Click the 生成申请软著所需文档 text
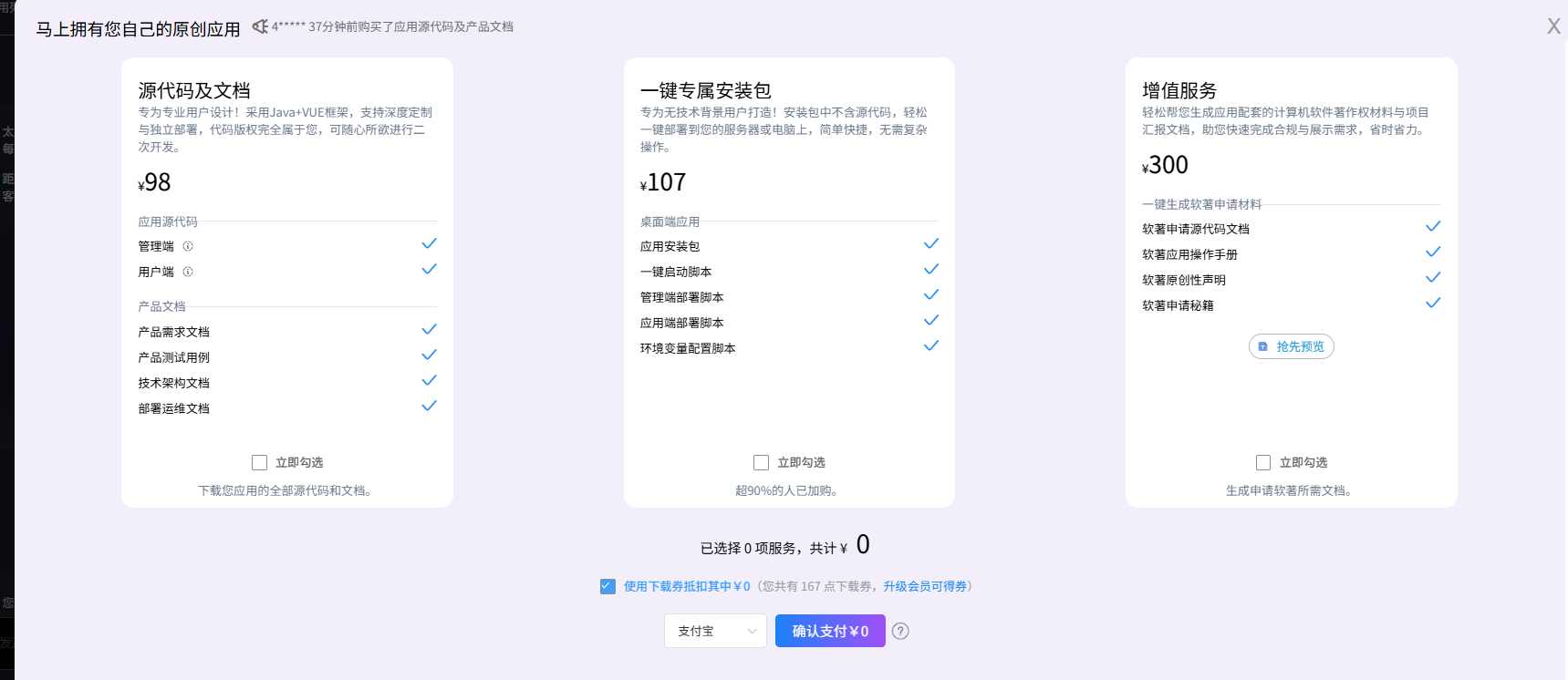Image resolution: width=1568 pixels, height=680 pixels. [x=1291, y=490]
